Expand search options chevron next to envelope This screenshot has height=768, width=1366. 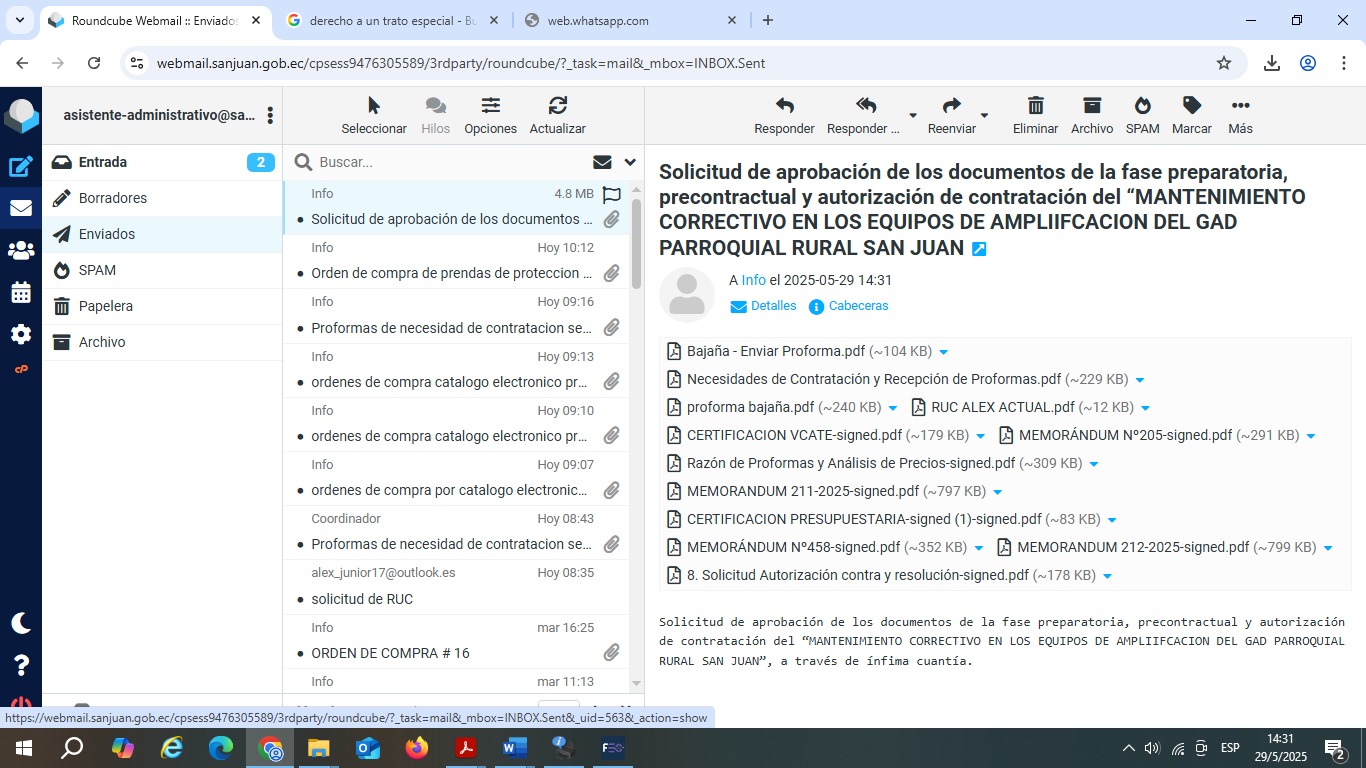click(x=630, y=162)
